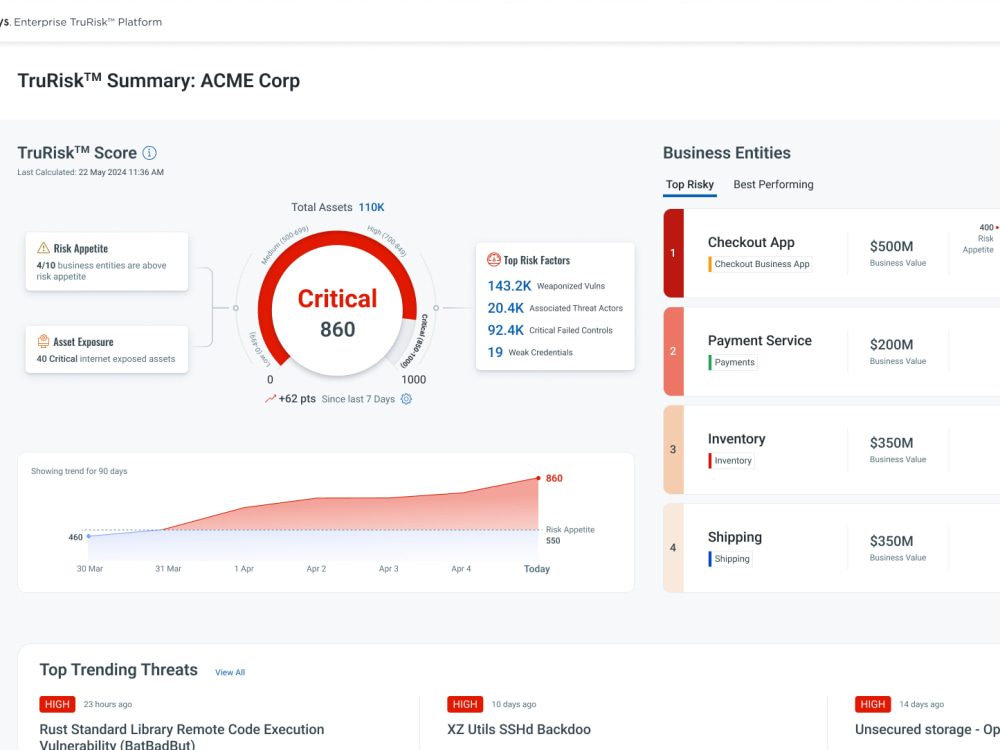The width and height of the screenshot is (1000, 750).
Task: Open the Unsecured storage threat
Action: (927, 730)
